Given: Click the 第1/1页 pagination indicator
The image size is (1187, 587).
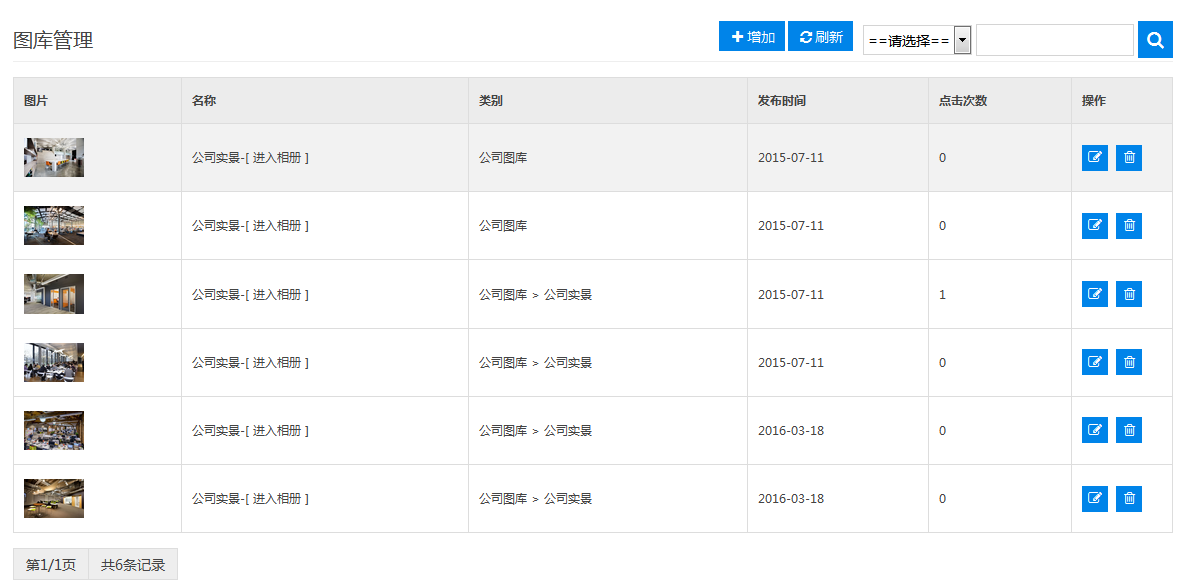Looking at the screenshot, I should [x=51, y=565].
